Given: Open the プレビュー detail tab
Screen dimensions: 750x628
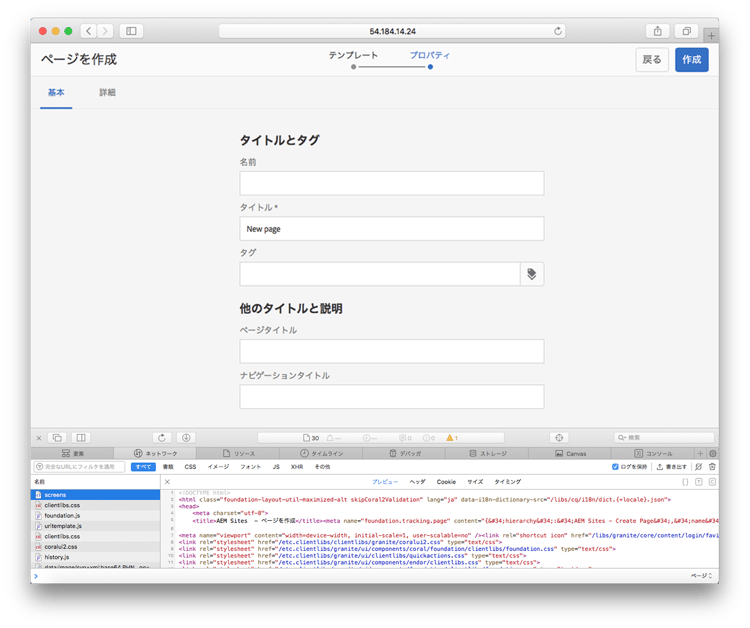Looking at the screenshot, I should point(385,482).
